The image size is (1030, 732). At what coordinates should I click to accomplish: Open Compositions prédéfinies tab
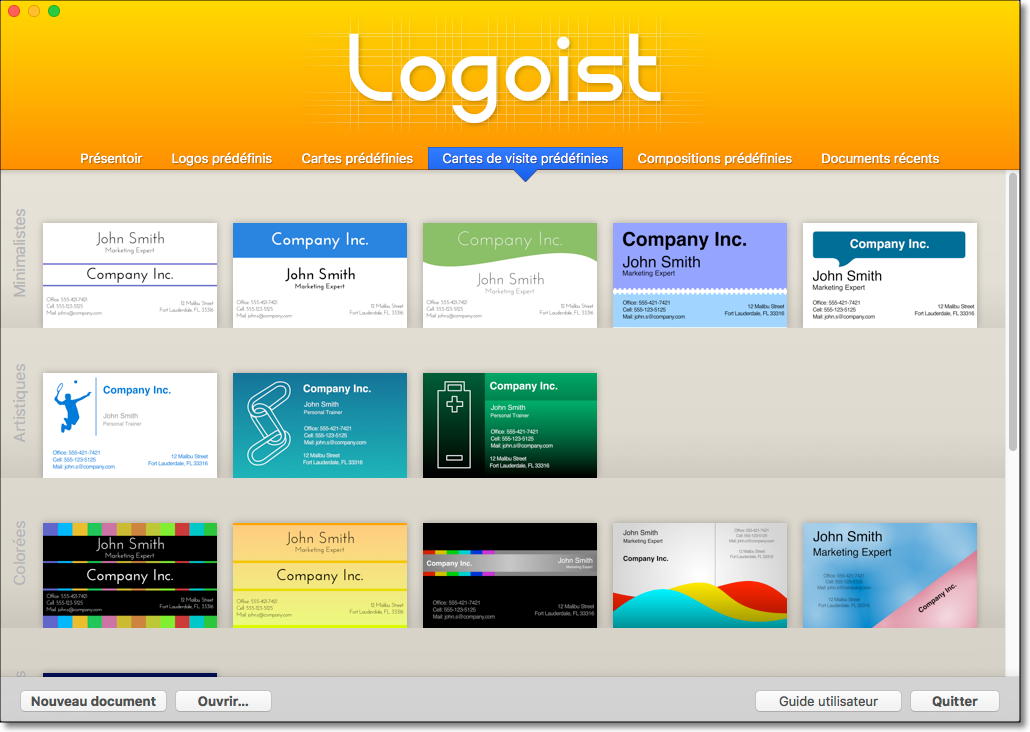tap(715, 158)
